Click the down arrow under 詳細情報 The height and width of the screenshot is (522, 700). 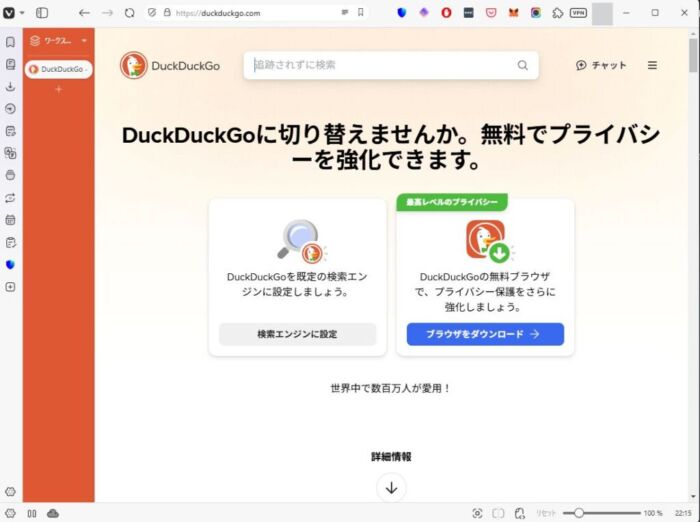[x=391, y=488]
